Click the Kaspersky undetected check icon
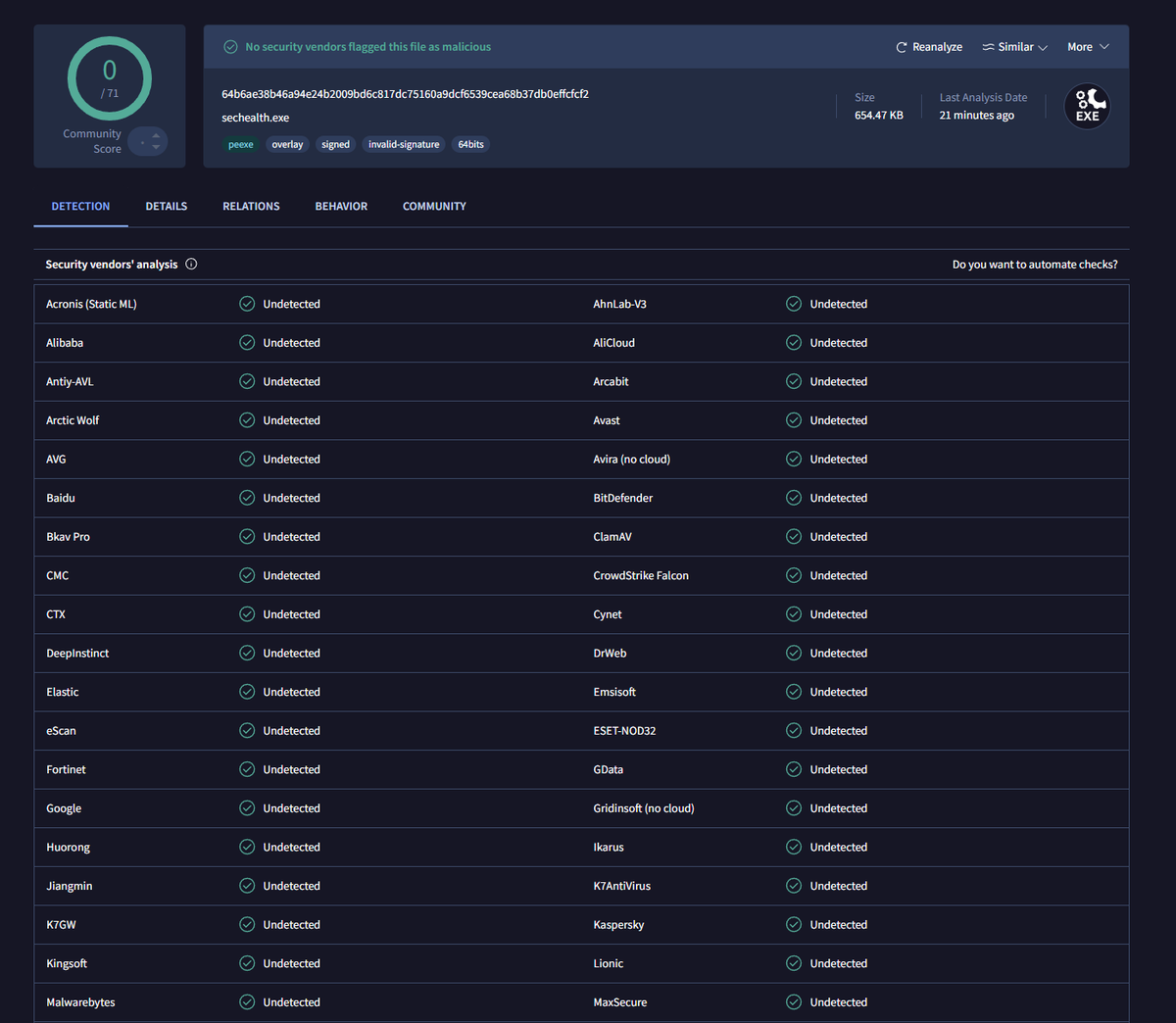 point(794,925)
